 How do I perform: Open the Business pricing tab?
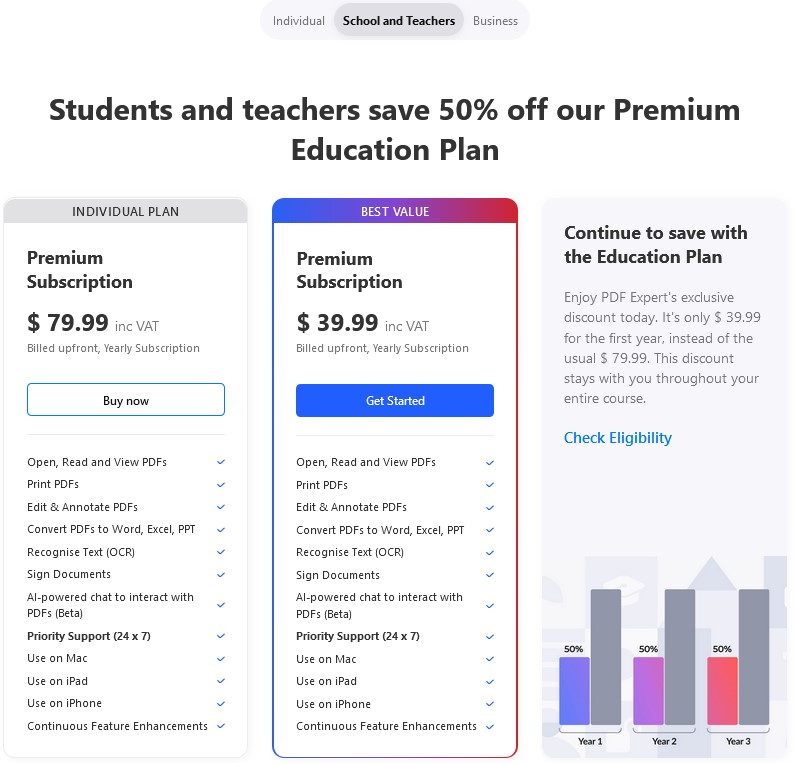click(x=495, y=21)
